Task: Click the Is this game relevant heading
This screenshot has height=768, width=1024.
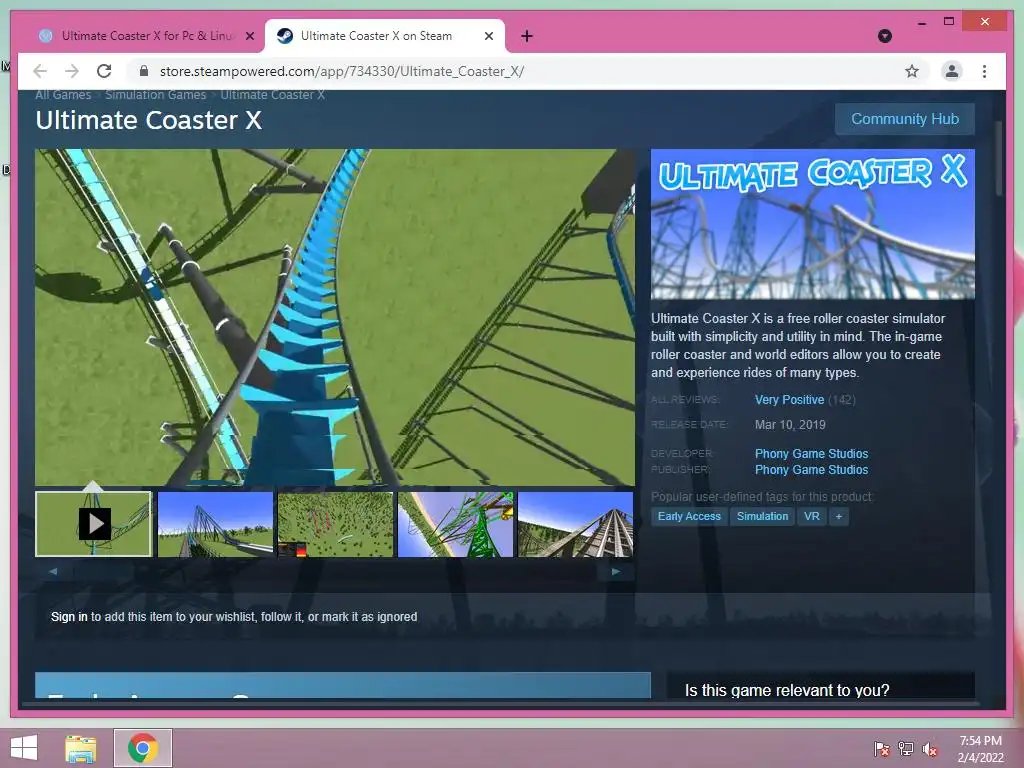Action: [787, 690]
